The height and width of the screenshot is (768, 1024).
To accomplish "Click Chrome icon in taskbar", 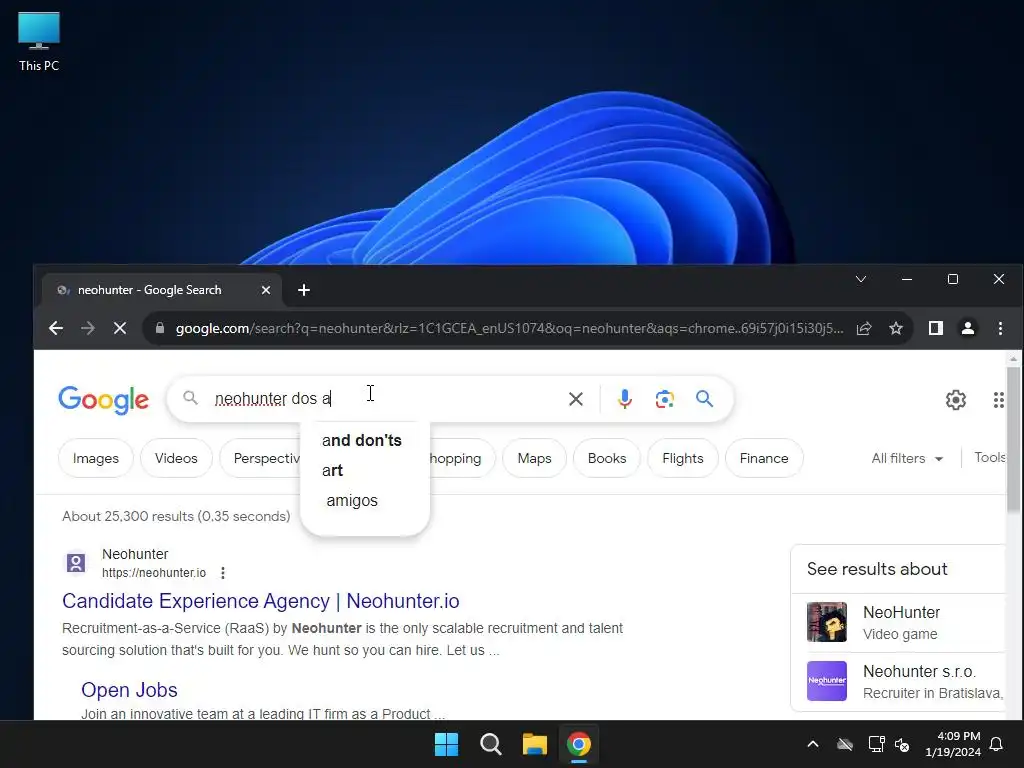I will click(579, 744).
